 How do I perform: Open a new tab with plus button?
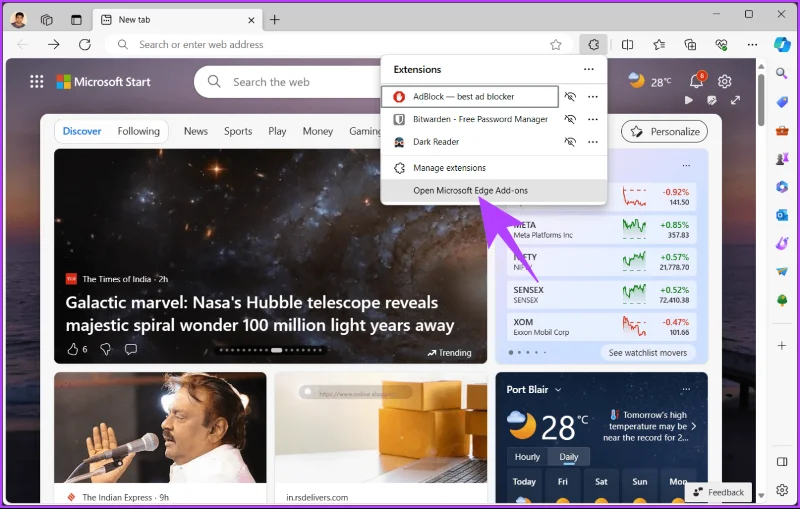(x=274, y=20)
